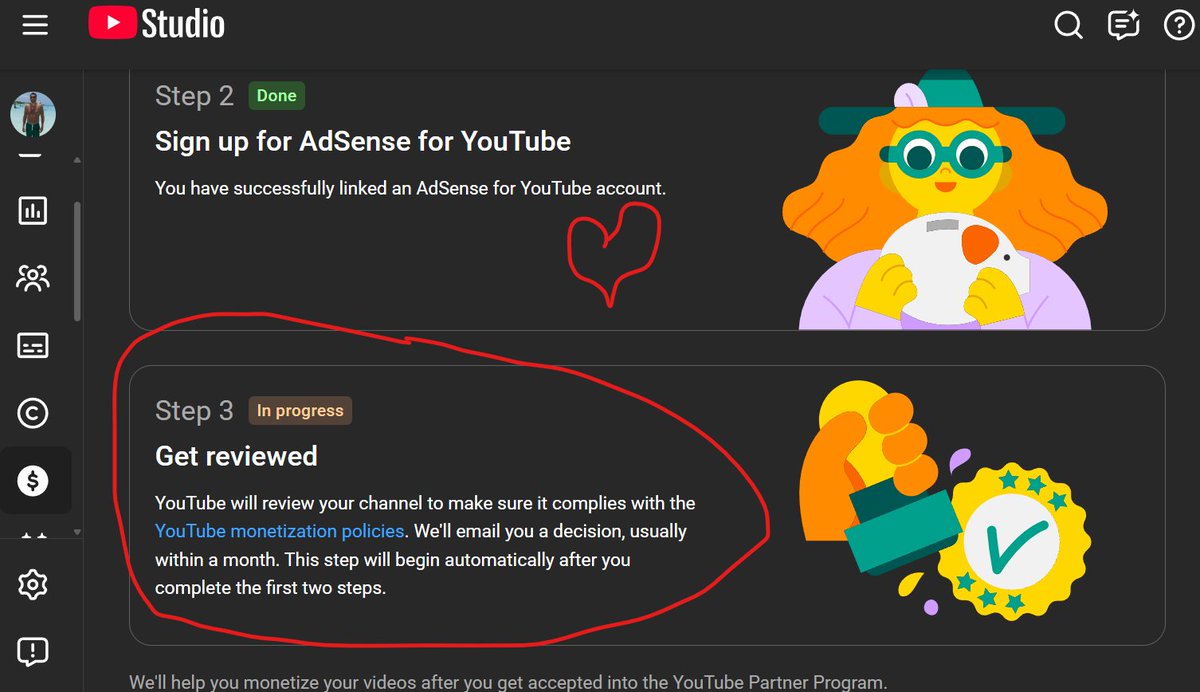
Task: Click the In progress badge on Step 3
Action: pos(300,411)
